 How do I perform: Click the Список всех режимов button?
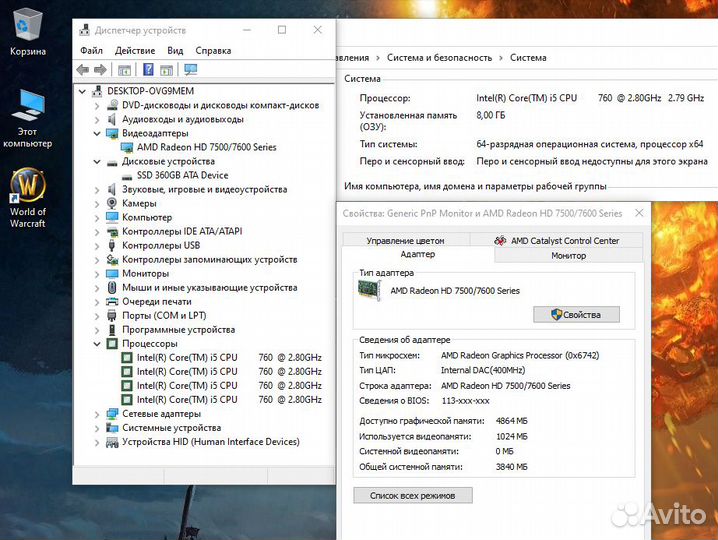tap(413, 495)
